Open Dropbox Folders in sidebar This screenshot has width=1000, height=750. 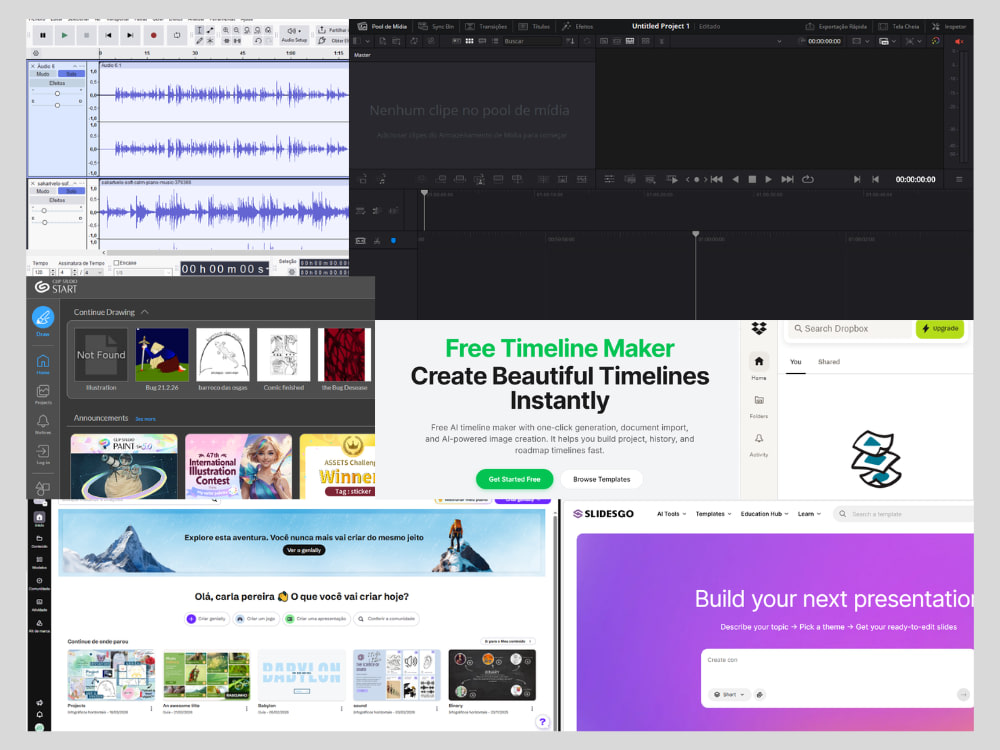click(x=759, y=406)
